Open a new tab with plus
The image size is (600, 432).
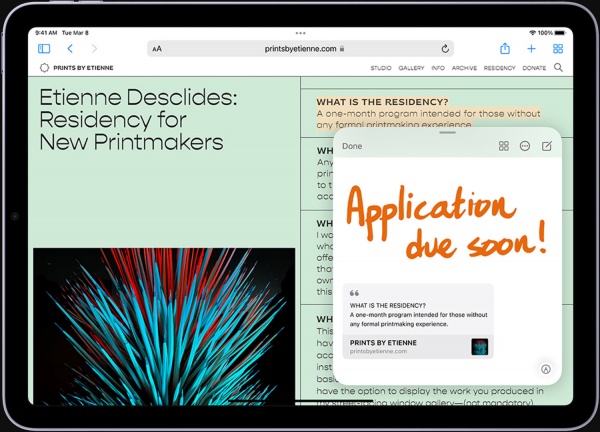(x=531, y=48)
